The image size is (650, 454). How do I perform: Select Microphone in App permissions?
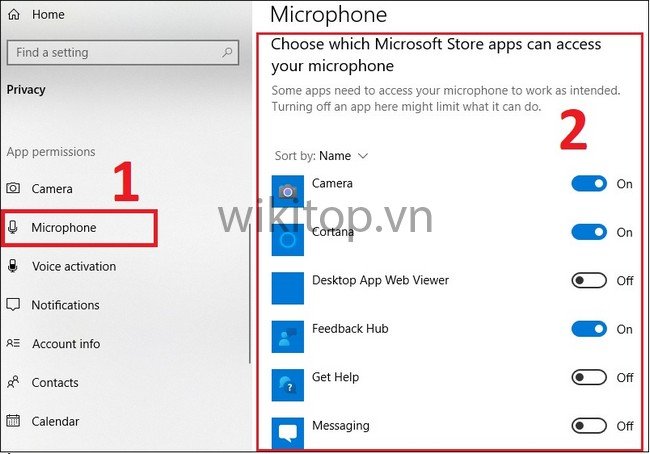(64, 228)
